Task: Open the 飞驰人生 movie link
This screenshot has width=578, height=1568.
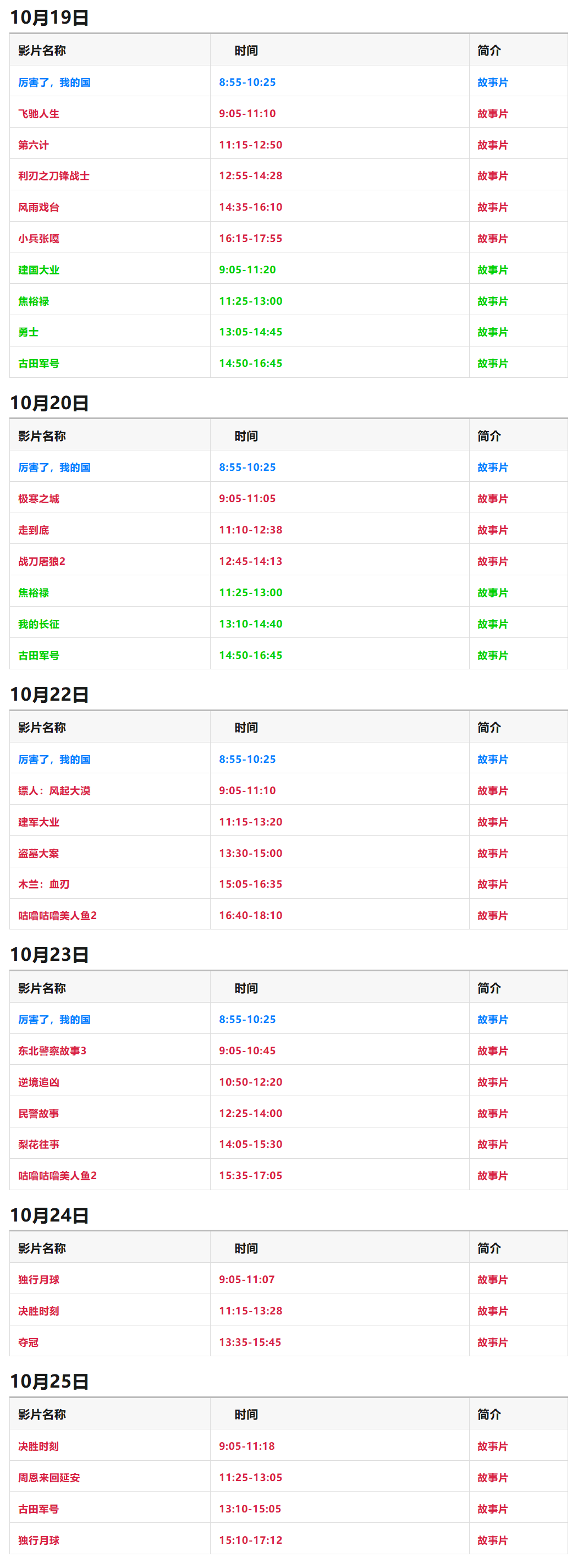Action: [x=39, y=114]
